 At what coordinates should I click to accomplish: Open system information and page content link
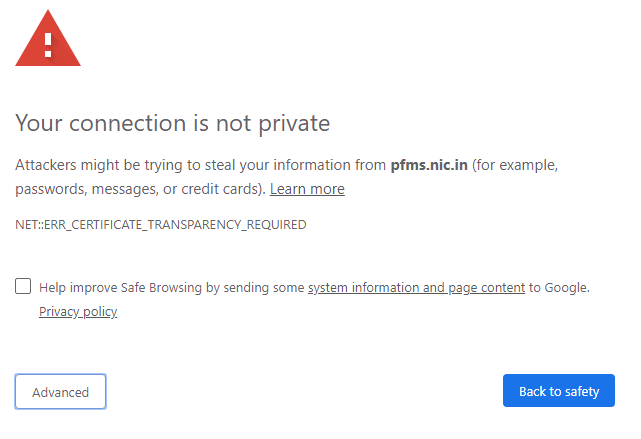(x=416, y=288)
